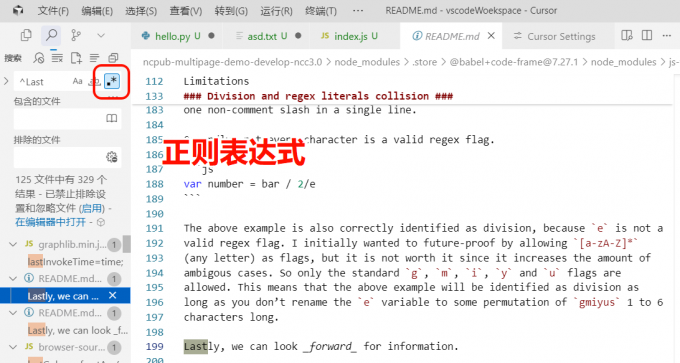This screenshot has height=363, width=680.
Task: Clear all search results
Action: click(57, 58)
